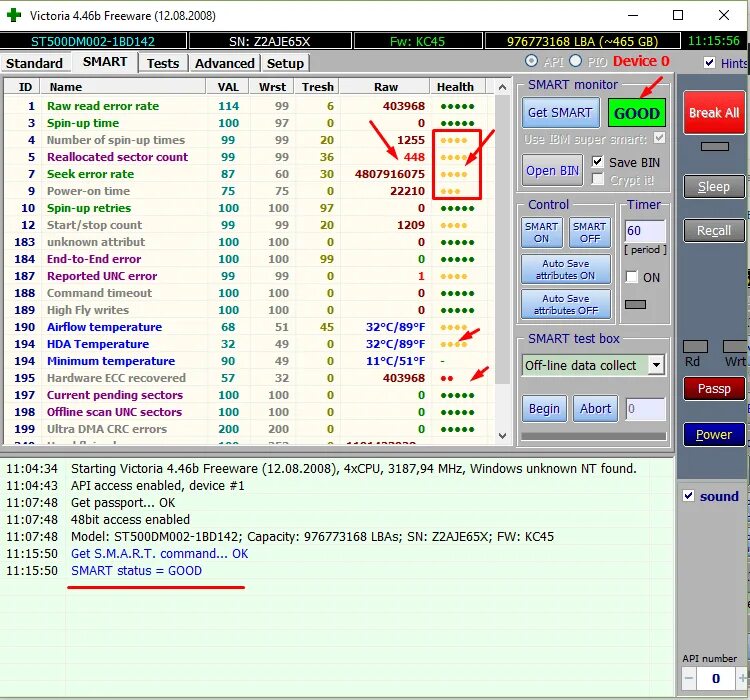Toggle the Hints checkbox
The width and height of the screenshot is (750, 700).
click(709, 63)
